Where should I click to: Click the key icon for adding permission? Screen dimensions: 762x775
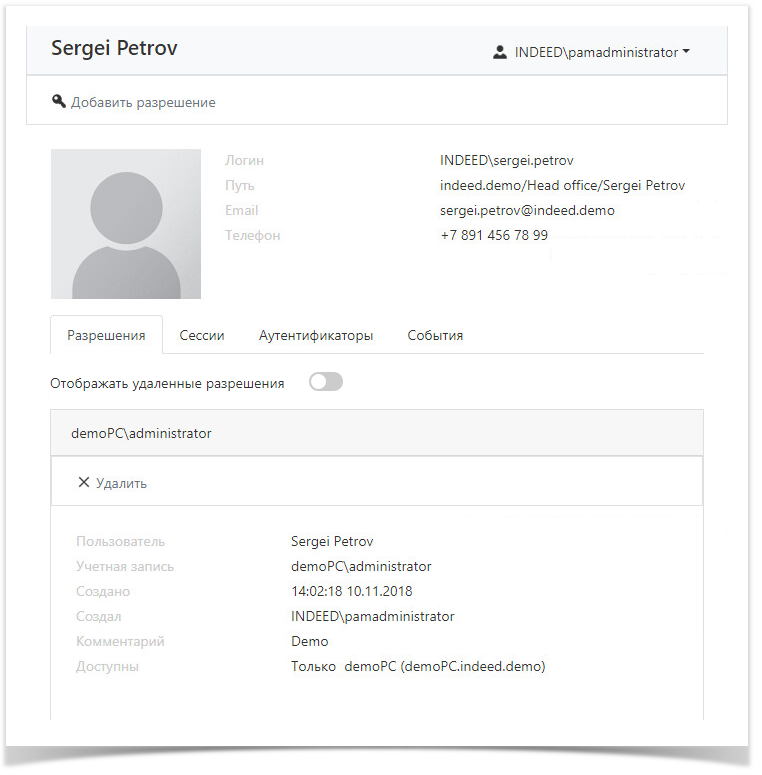pos(59,102)
